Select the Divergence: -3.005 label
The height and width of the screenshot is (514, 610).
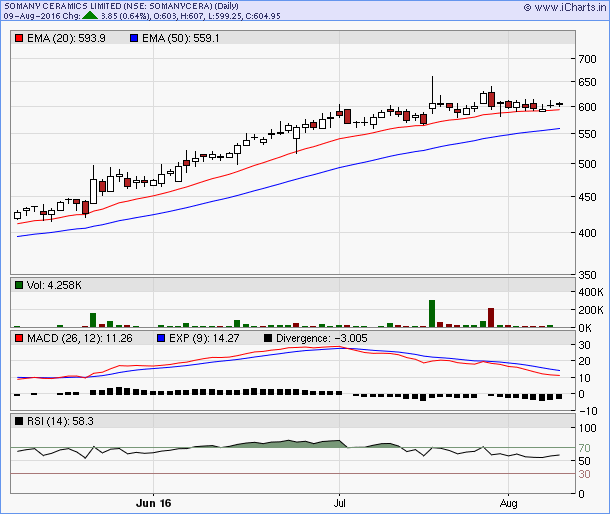tap(322, 338)
